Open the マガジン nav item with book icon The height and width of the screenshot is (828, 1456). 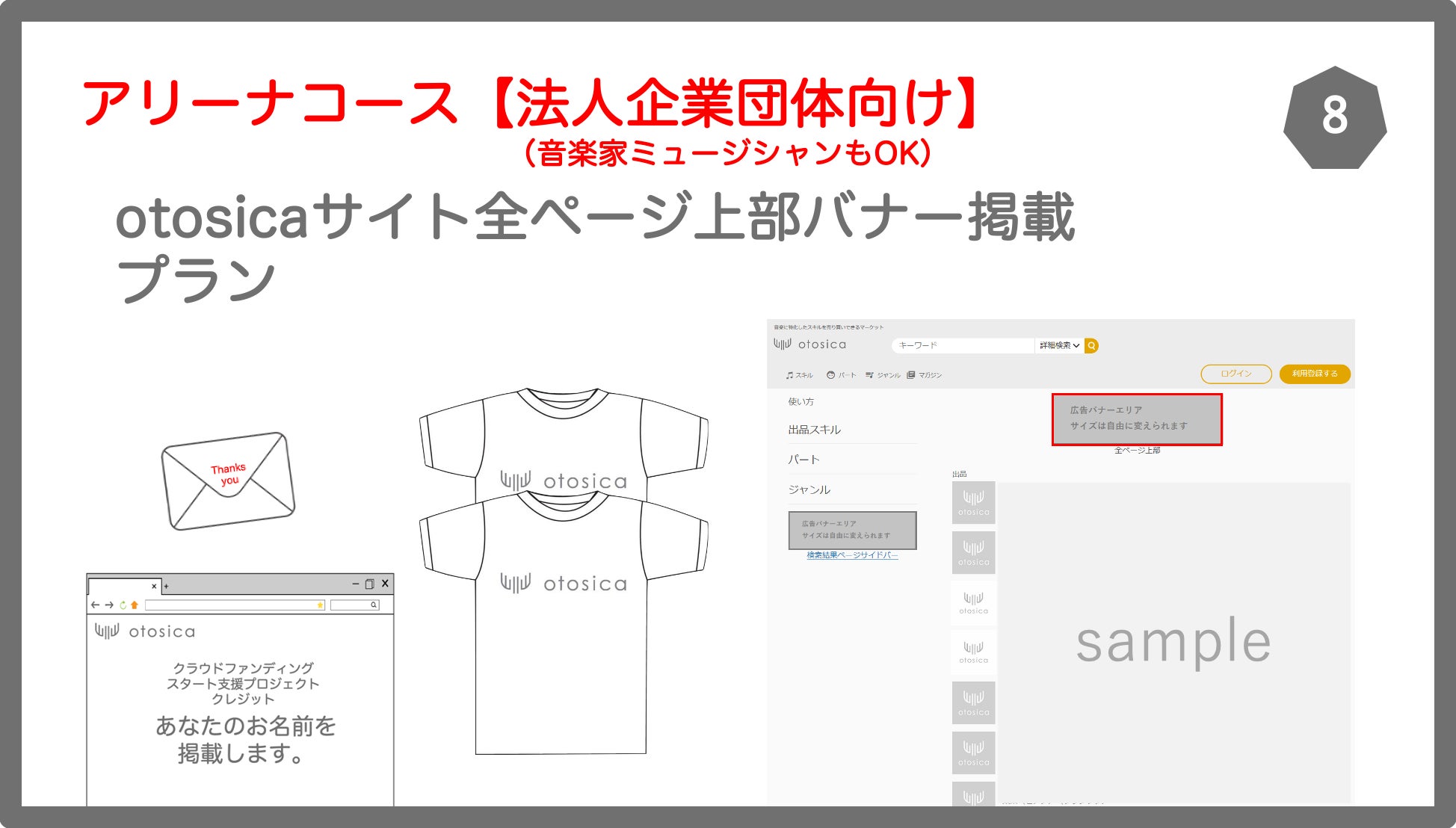(x=924, y=375)
